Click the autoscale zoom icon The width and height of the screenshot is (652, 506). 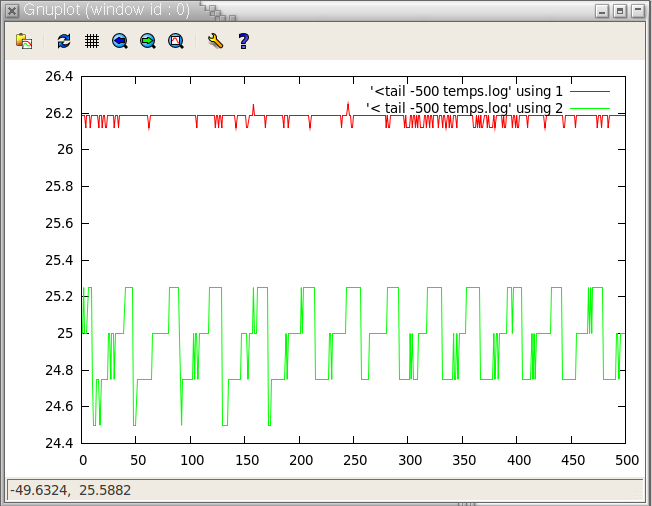176,41
